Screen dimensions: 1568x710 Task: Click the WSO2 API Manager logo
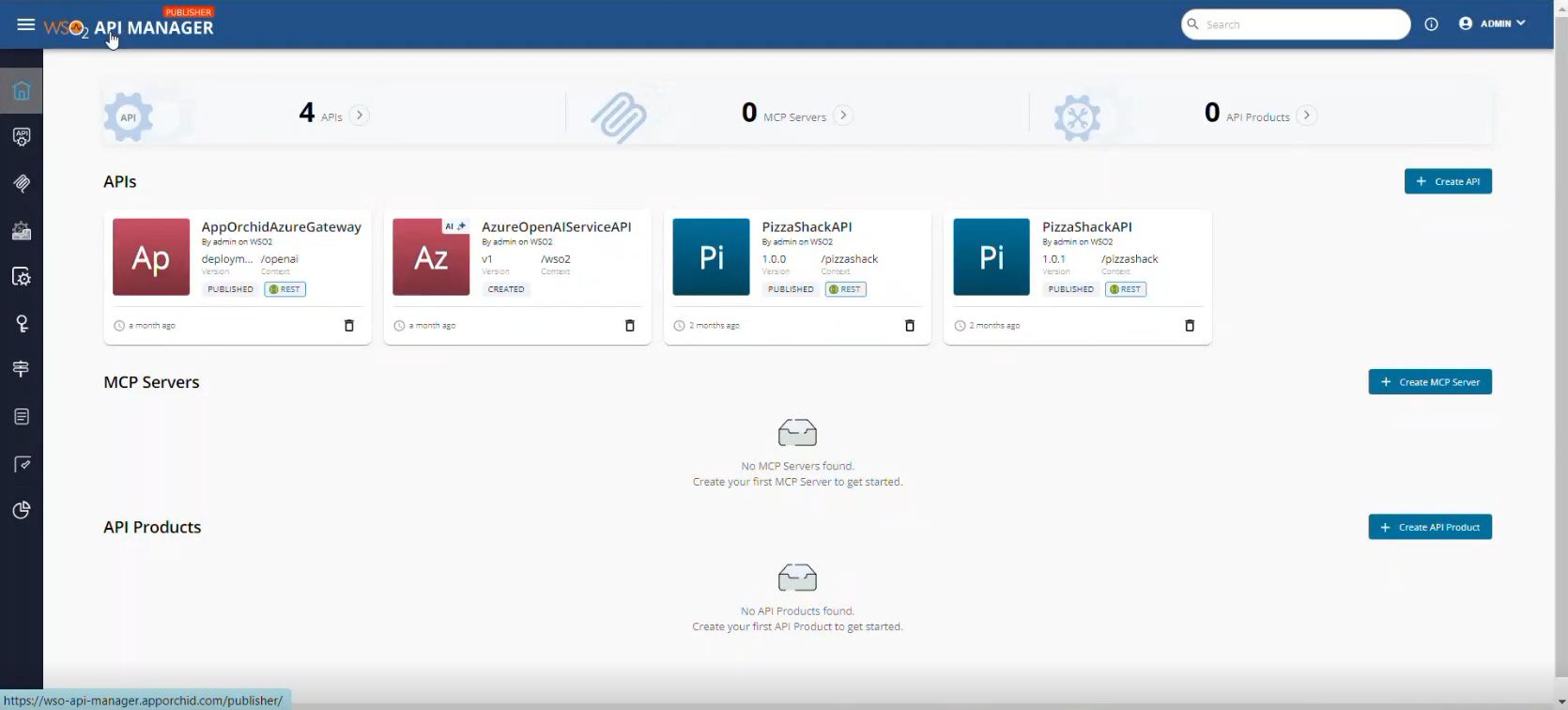[x=129, y=26]
